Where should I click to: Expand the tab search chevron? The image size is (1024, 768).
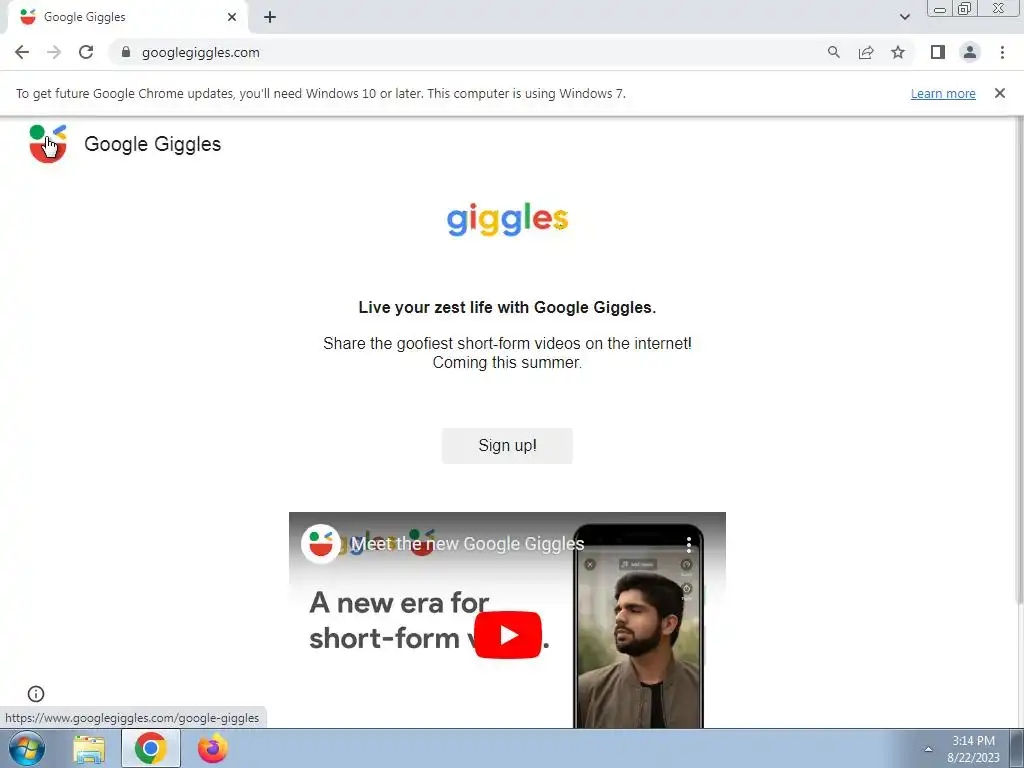(904, 17)
